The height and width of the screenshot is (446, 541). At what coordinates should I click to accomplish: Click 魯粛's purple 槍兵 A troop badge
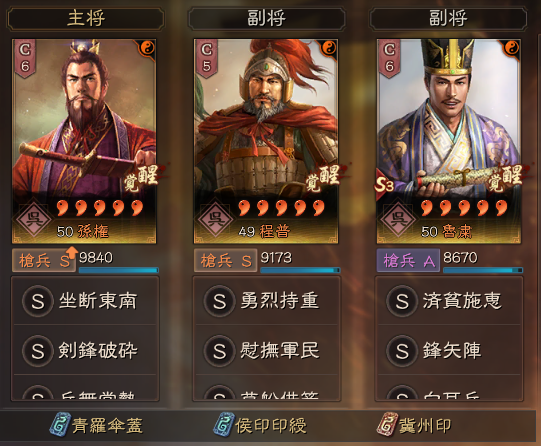click(x=408, y=260)
